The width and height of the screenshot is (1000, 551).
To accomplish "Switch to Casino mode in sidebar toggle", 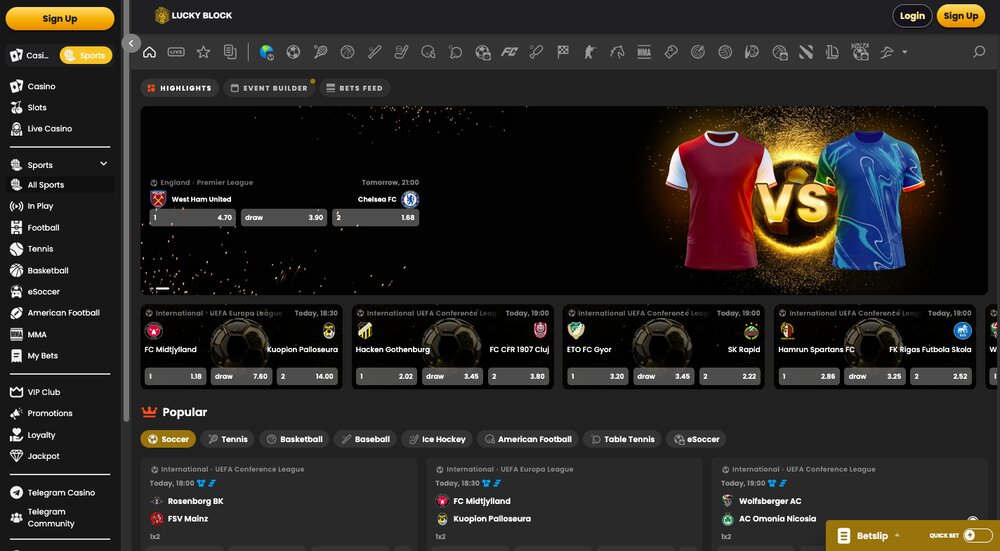I will point(30,55).
